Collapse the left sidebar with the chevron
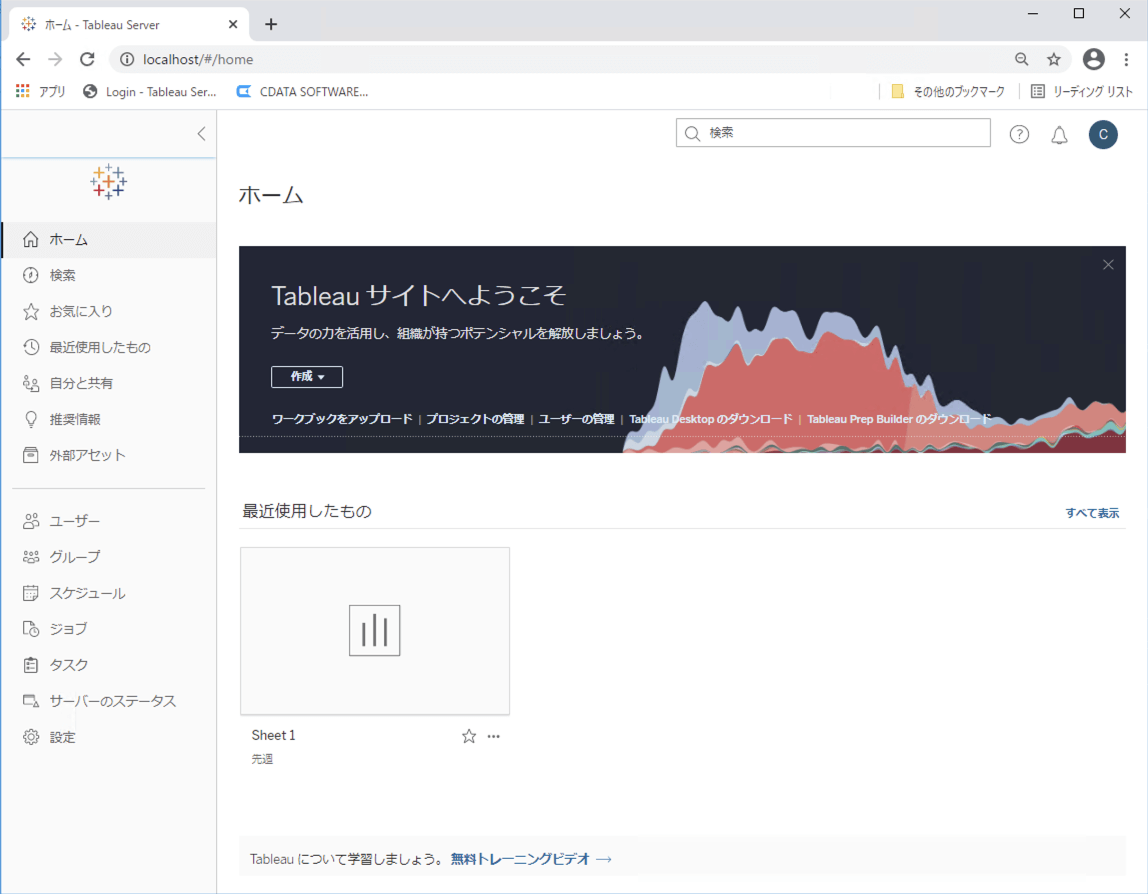This screenshot has width=1148, height=894. [201, 133]
